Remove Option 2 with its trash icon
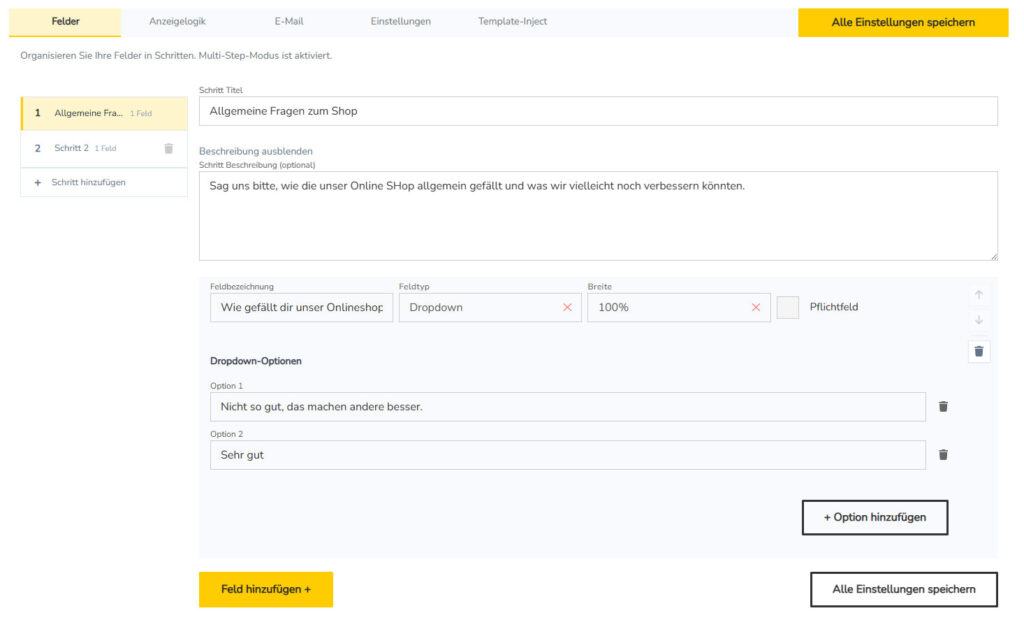Image resolution: width=1024 pixels, height=620 pixels. coord(942,454)
